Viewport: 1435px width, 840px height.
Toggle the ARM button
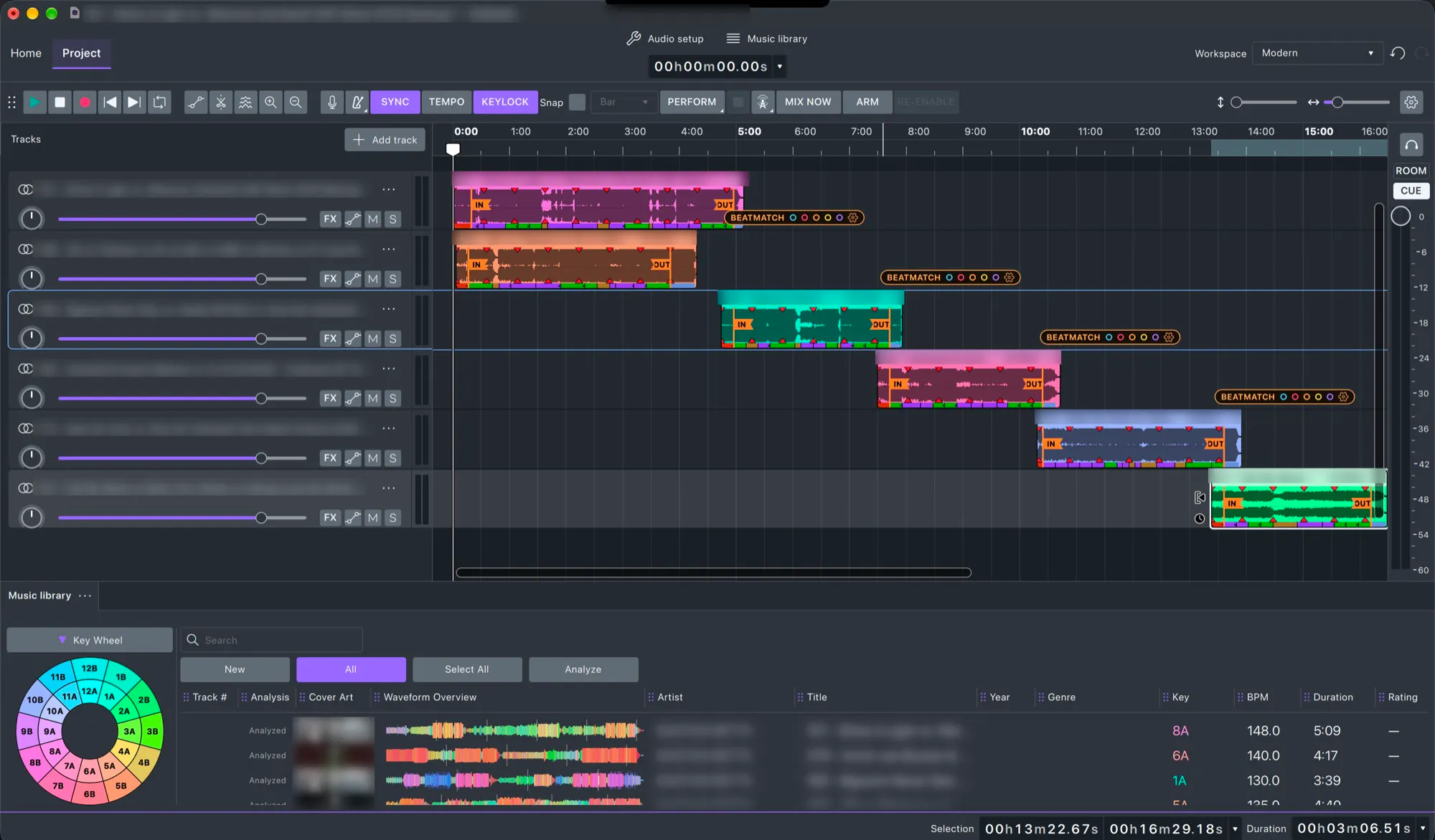[x=867, y=102]
